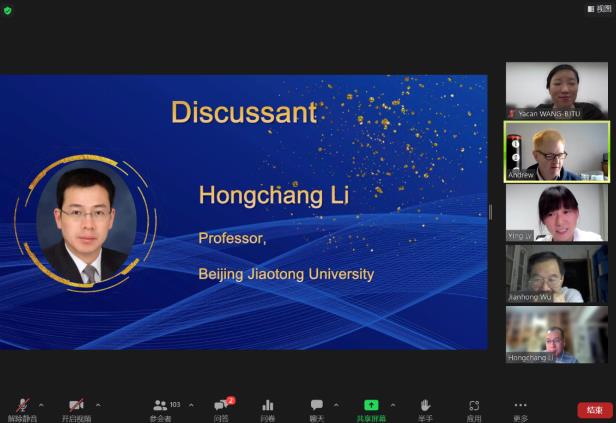The height and width of the screenshot is (423, 616).
Task: Click the red end meeting button (结束)
Action: [x=595, y=410]
